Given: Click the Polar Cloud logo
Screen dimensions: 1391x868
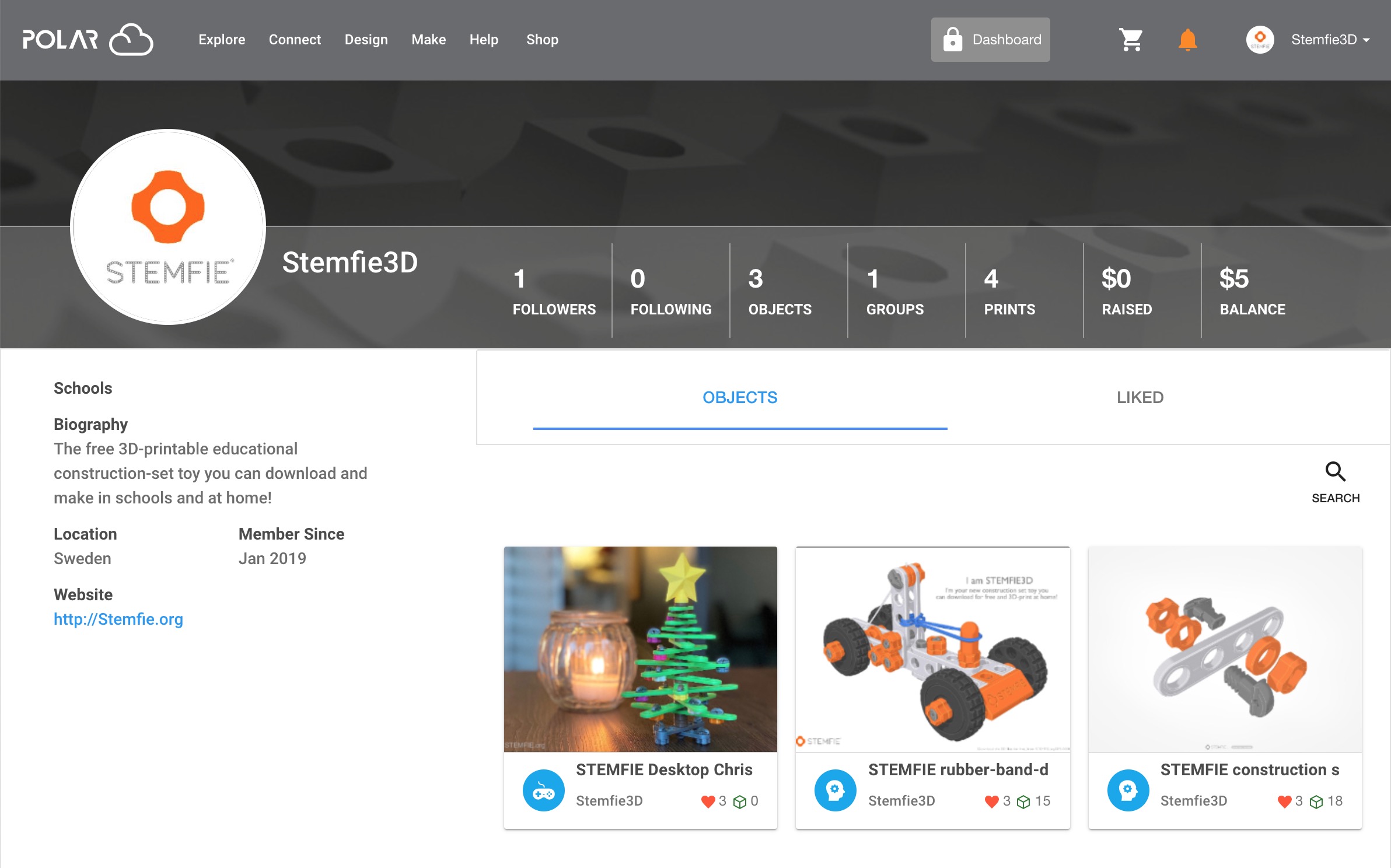Looking at the screenshot, I should pyautogui.click(x=88, y=40).
